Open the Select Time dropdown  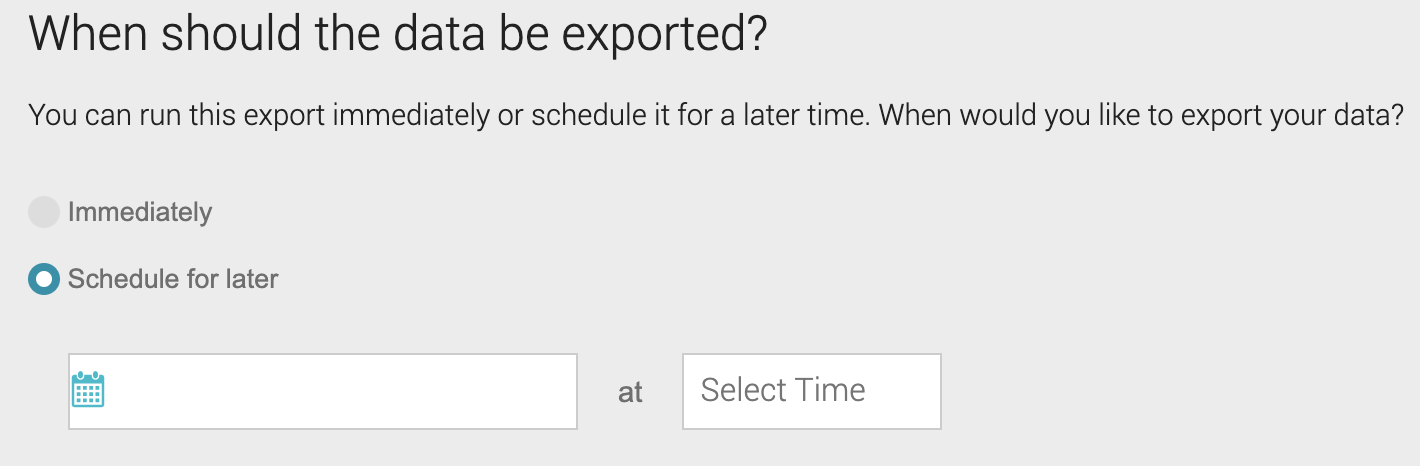click(812, 391)
